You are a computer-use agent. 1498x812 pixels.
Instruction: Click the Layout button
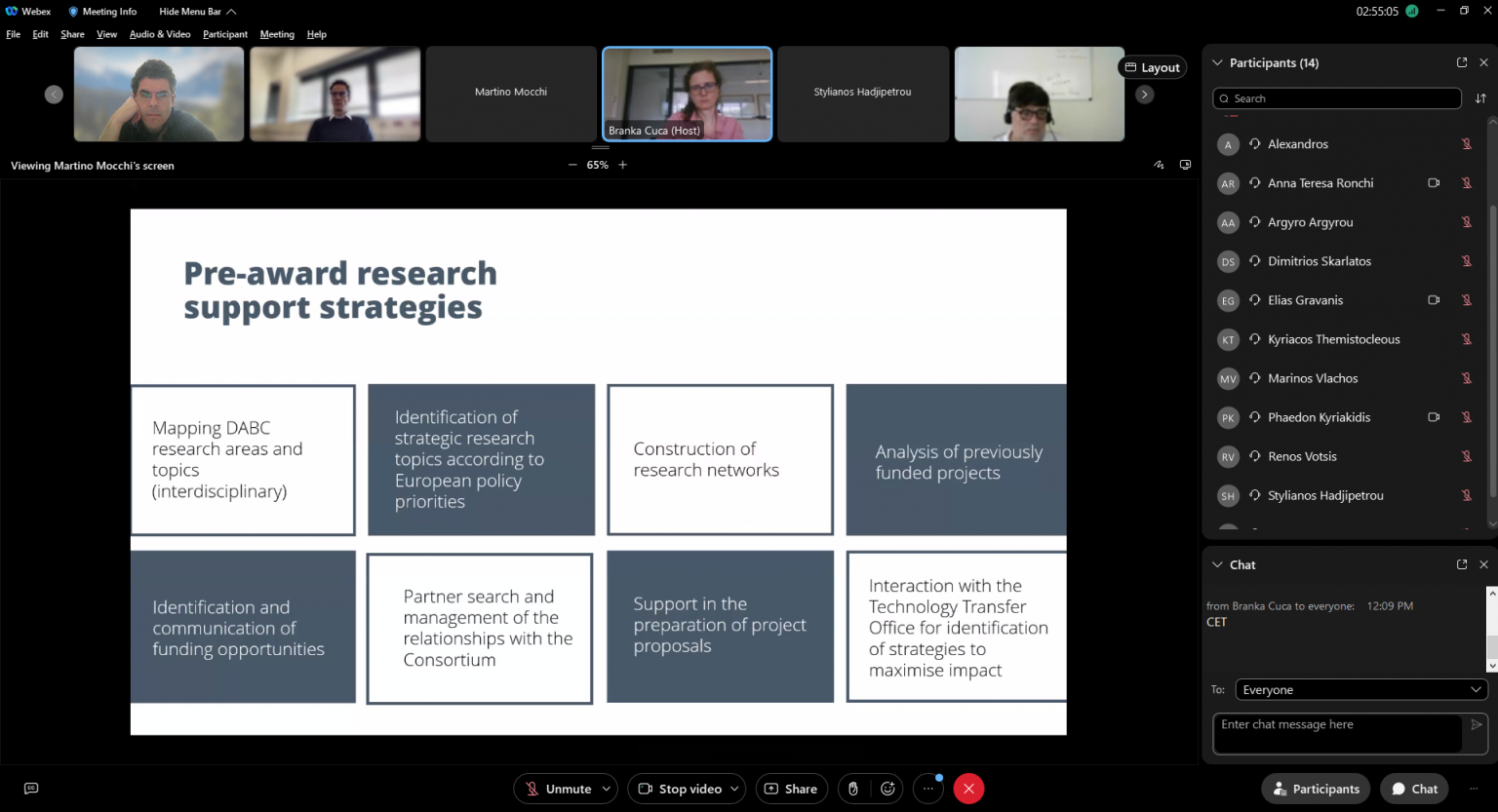[1152, 67]
